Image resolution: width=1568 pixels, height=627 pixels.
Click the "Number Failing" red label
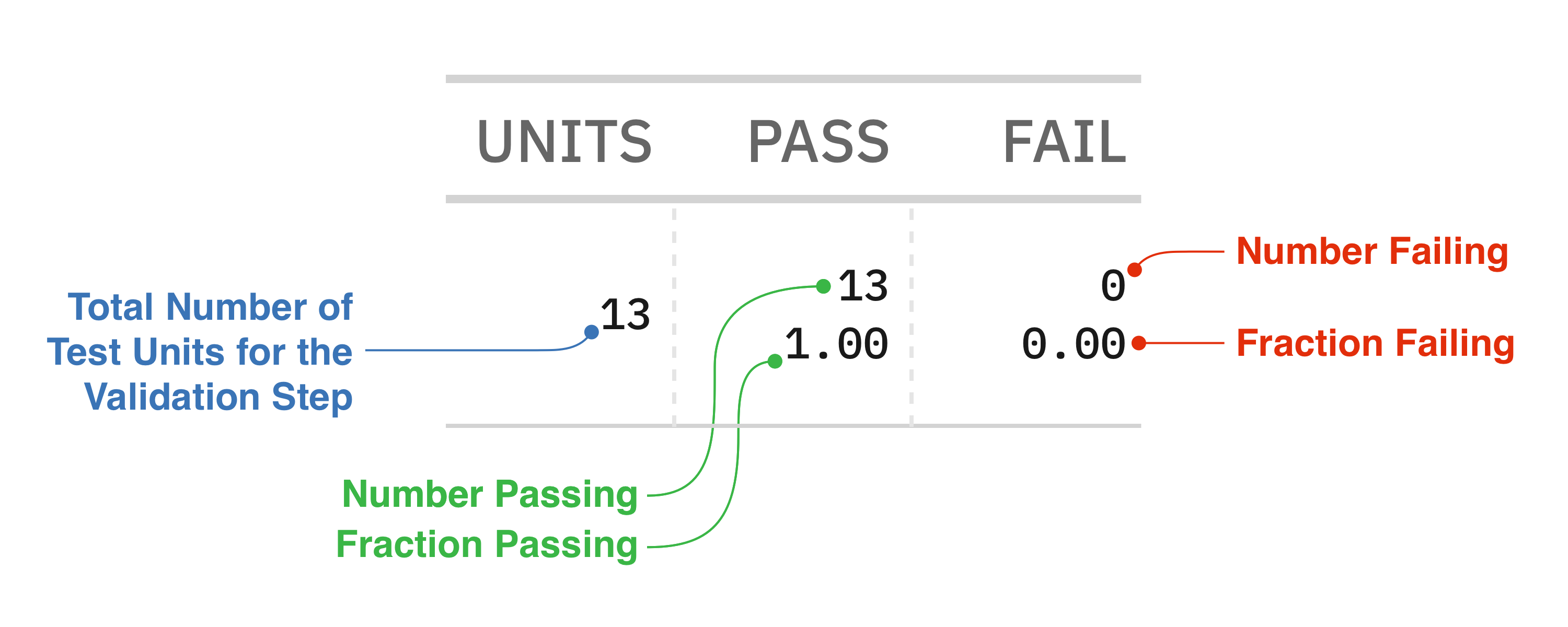click(1372, 251)
